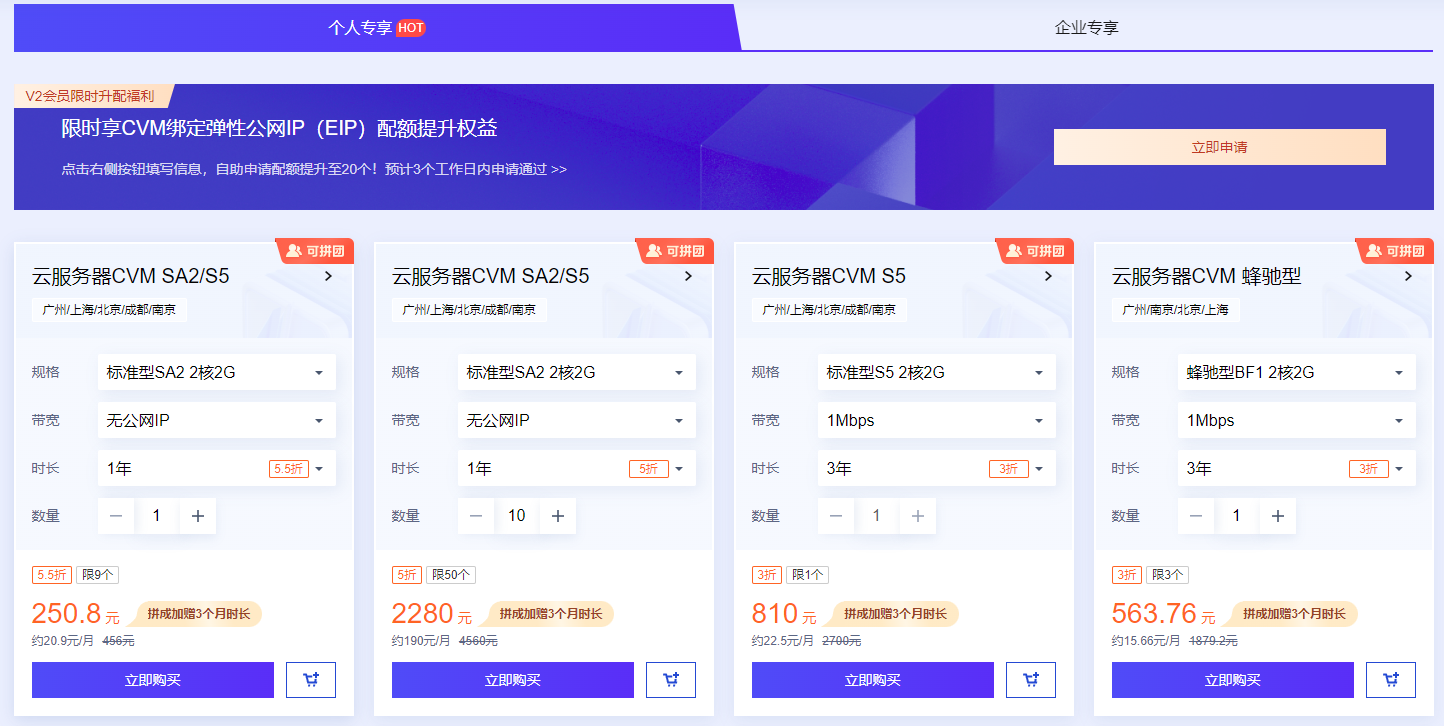Add the 蜂驰型 CVM to cart
Viewport: 1444px width, 726px height.
1391,680
